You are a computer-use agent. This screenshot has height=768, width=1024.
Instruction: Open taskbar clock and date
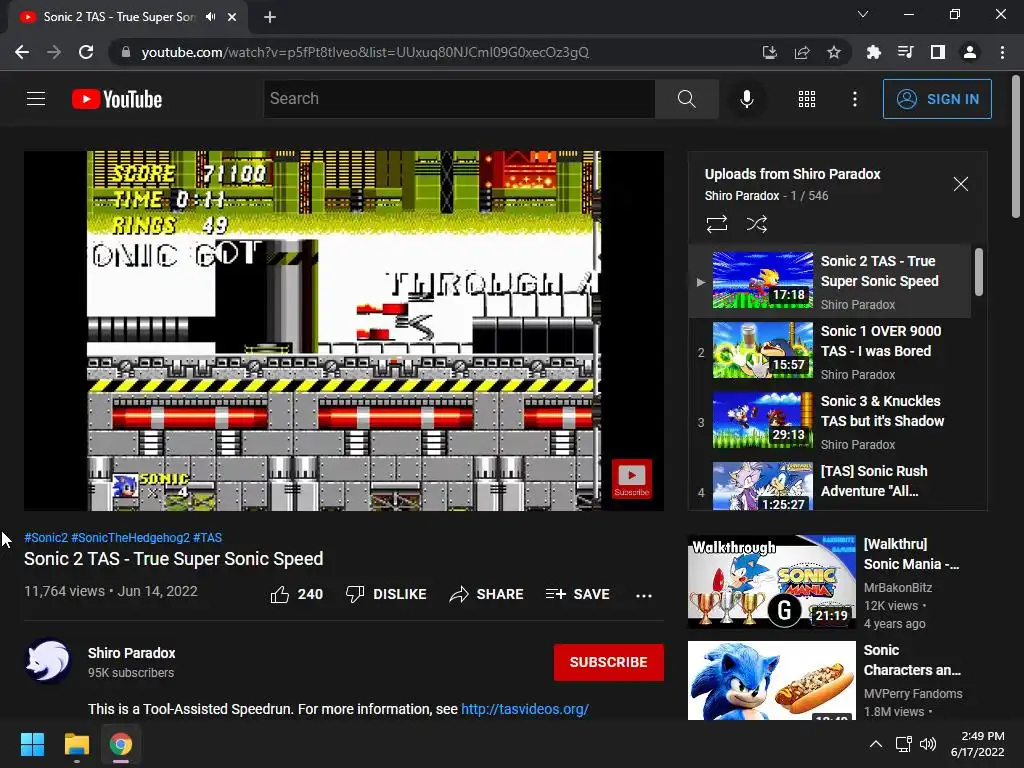(x=978, y=744)
